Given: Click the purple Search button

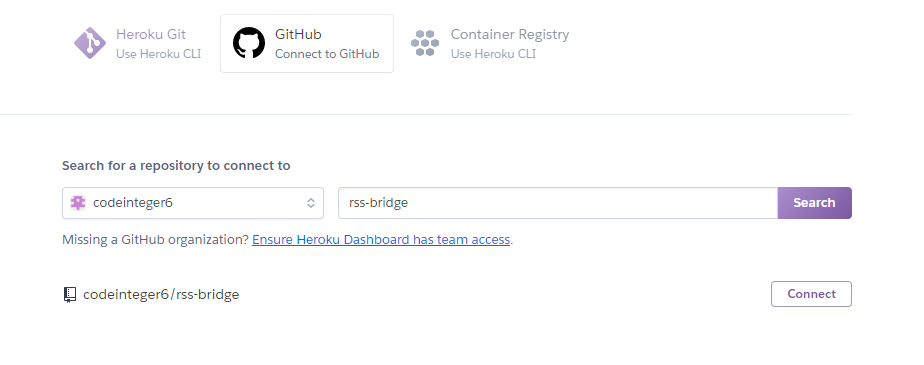Looking at the screenshot, I should (x=814, y=203).
